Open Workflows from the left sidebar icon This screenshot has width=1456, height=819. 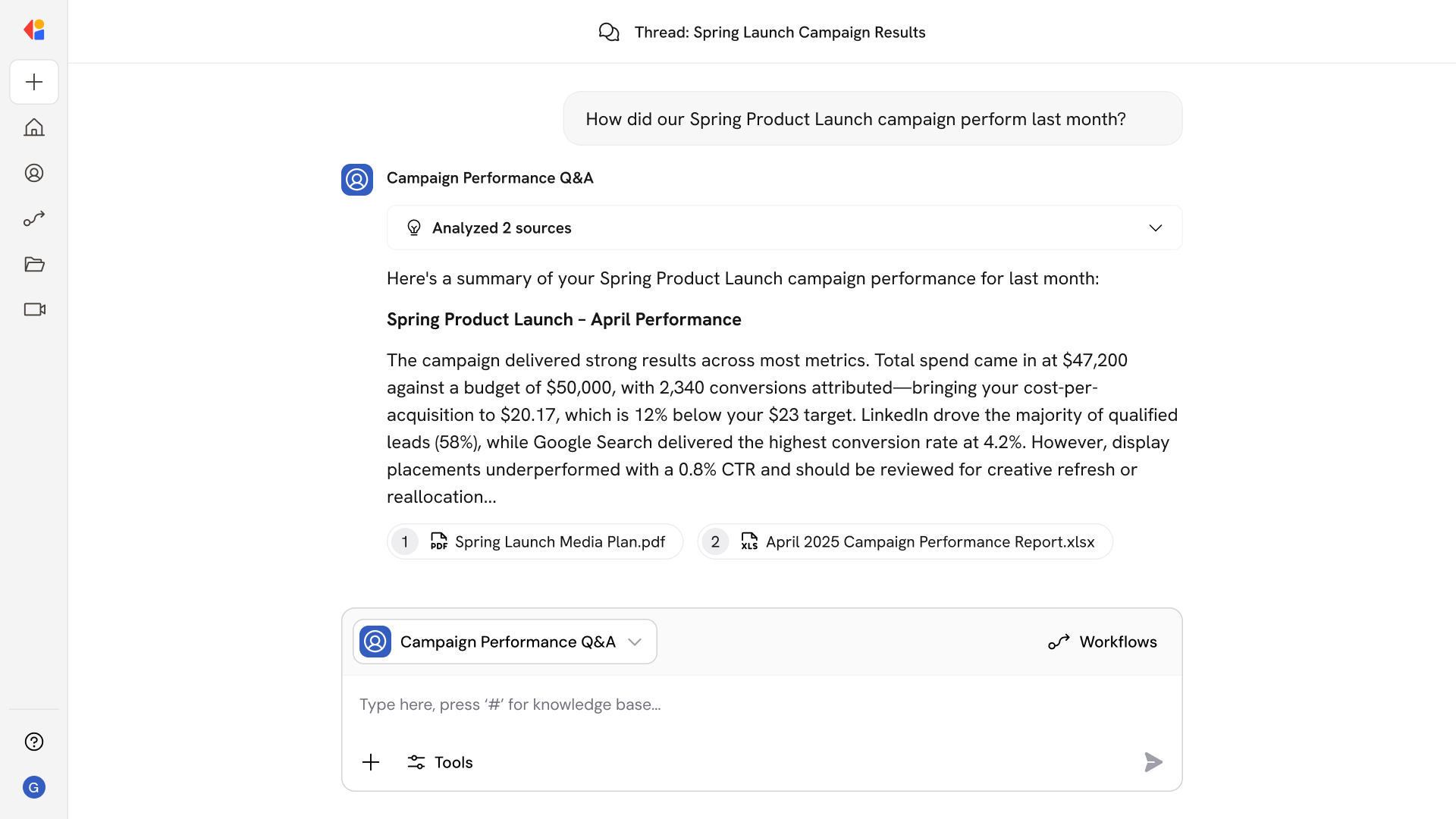coord(33,218)
